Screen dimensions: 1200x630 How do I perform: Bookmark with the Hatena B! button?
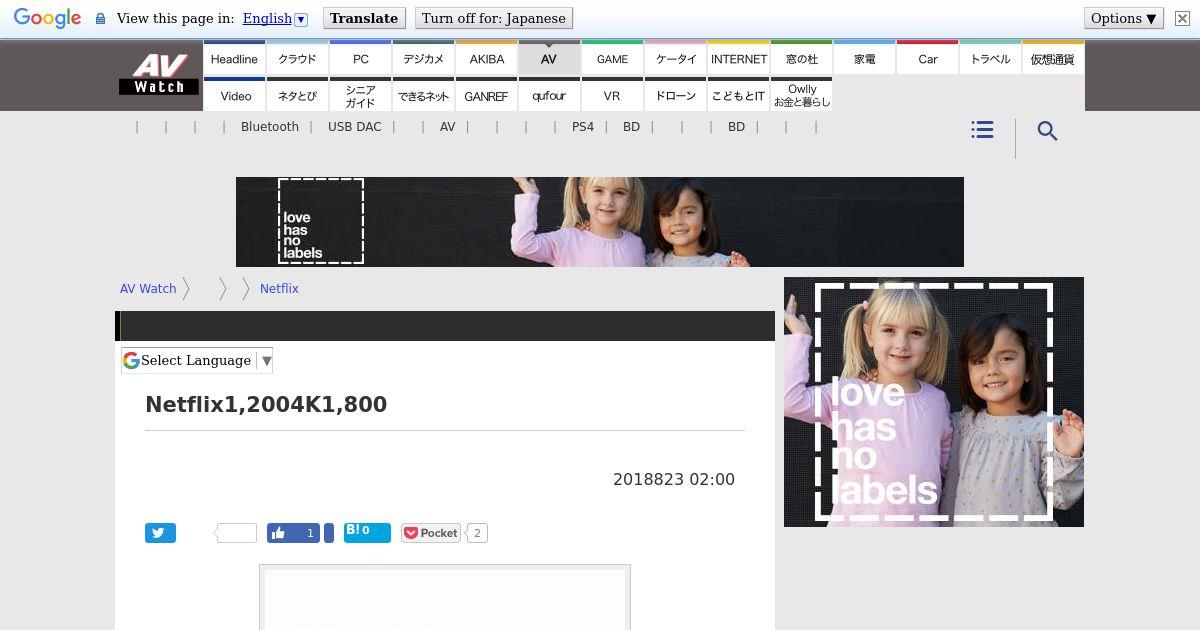[x=367, y=532]
